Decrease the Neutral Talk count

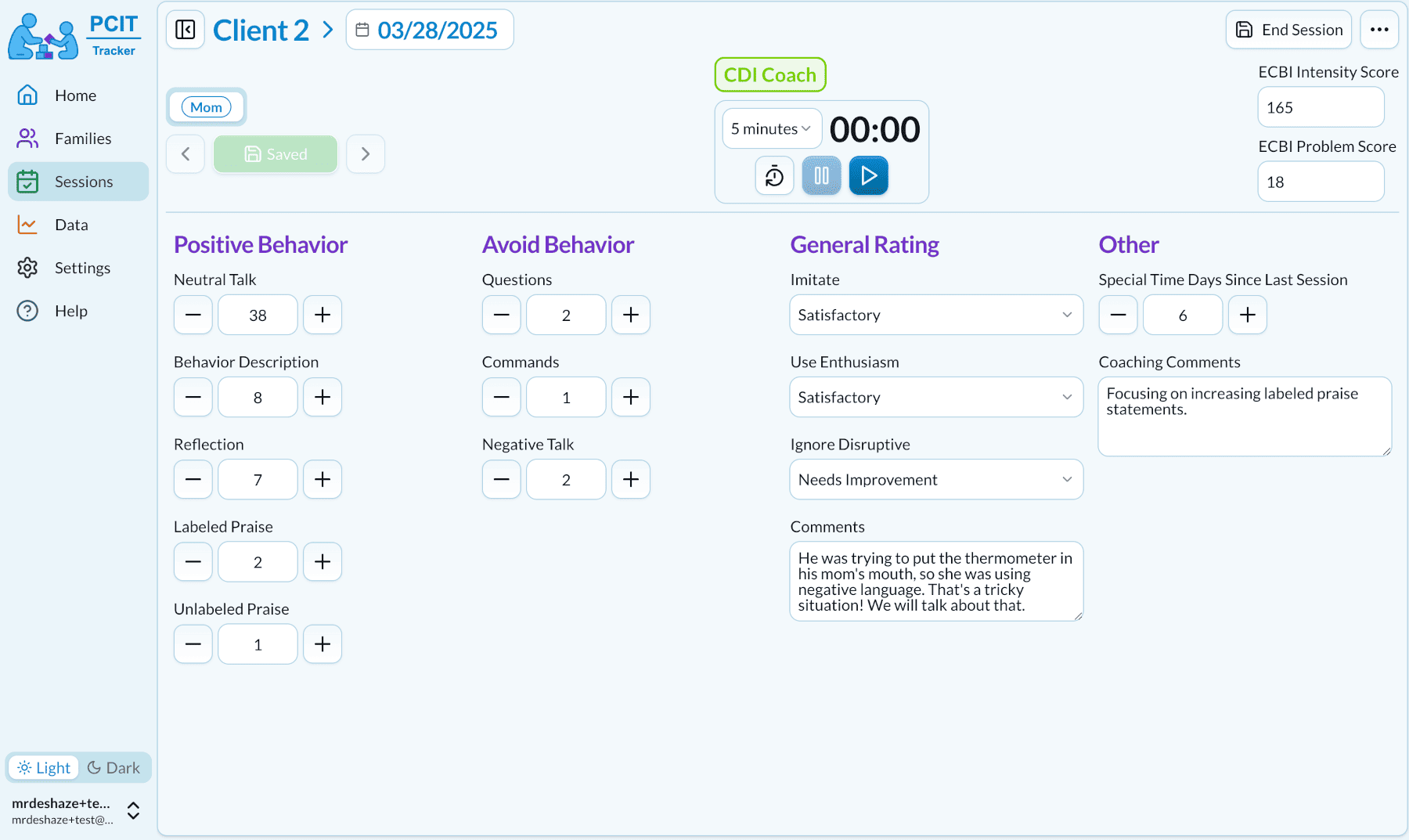[193, 315]
